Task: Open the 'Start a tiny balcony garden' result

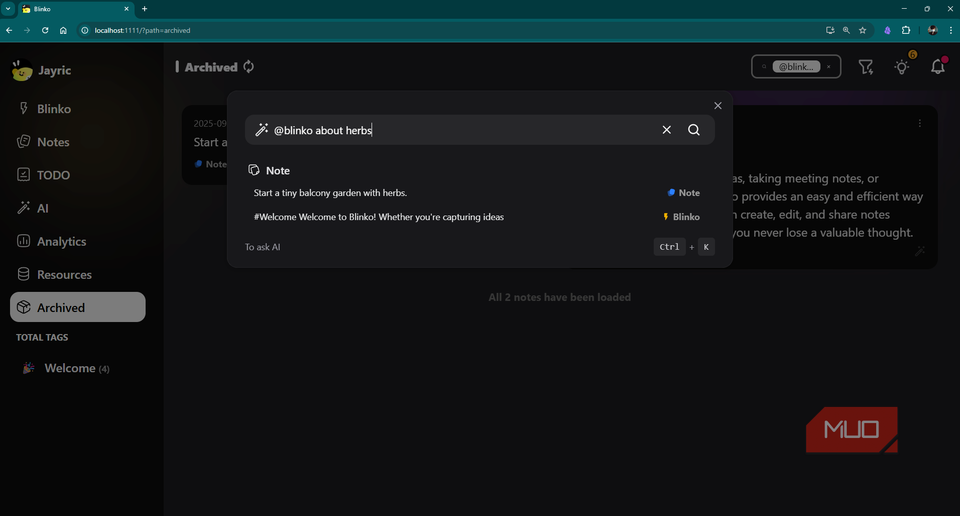Action: (330, 193)
